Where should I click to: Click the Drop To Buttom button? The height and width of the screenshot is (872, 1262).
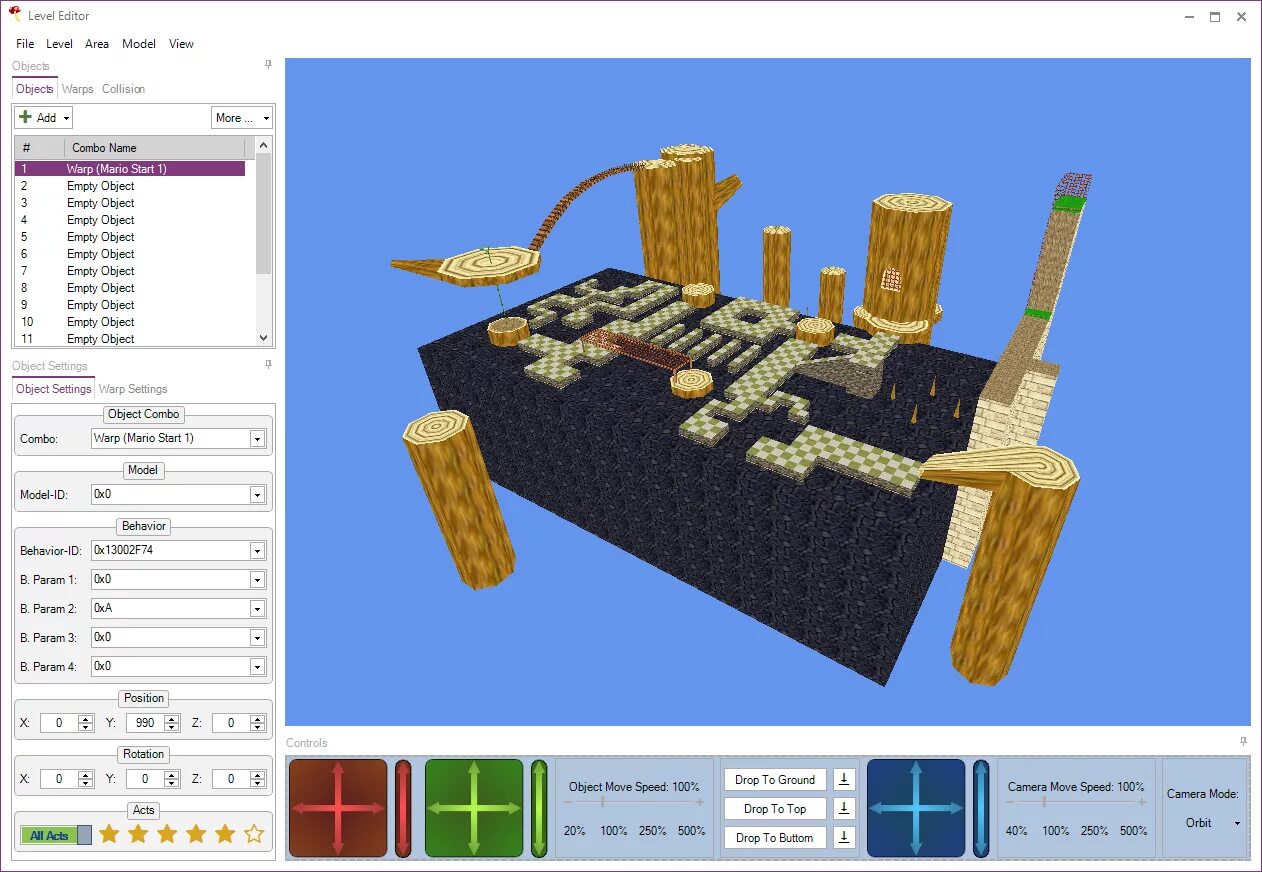pos(775,838)
